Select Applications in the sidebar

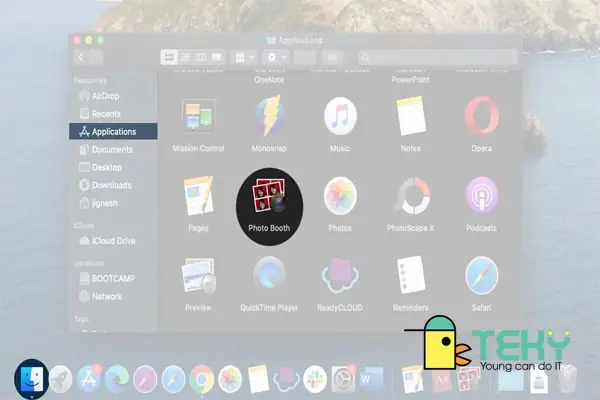[x=113, y=131]
